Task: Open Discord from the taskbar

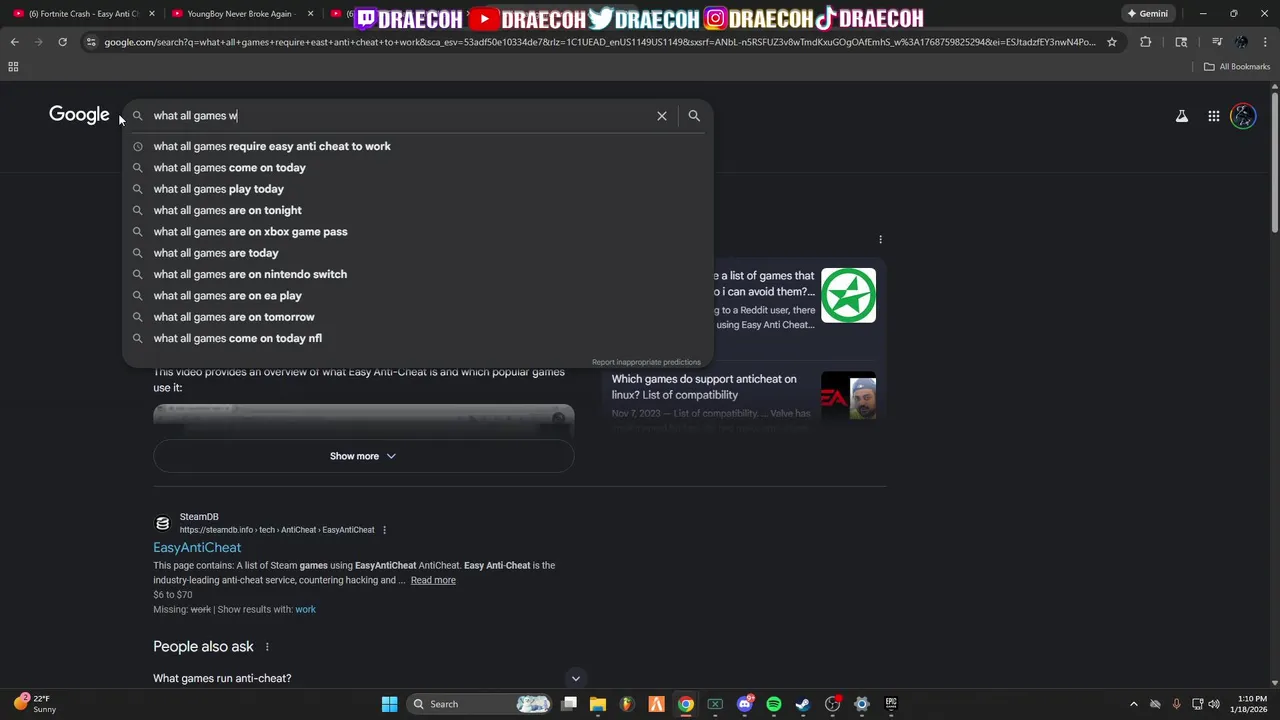Action: coord(745,704)
